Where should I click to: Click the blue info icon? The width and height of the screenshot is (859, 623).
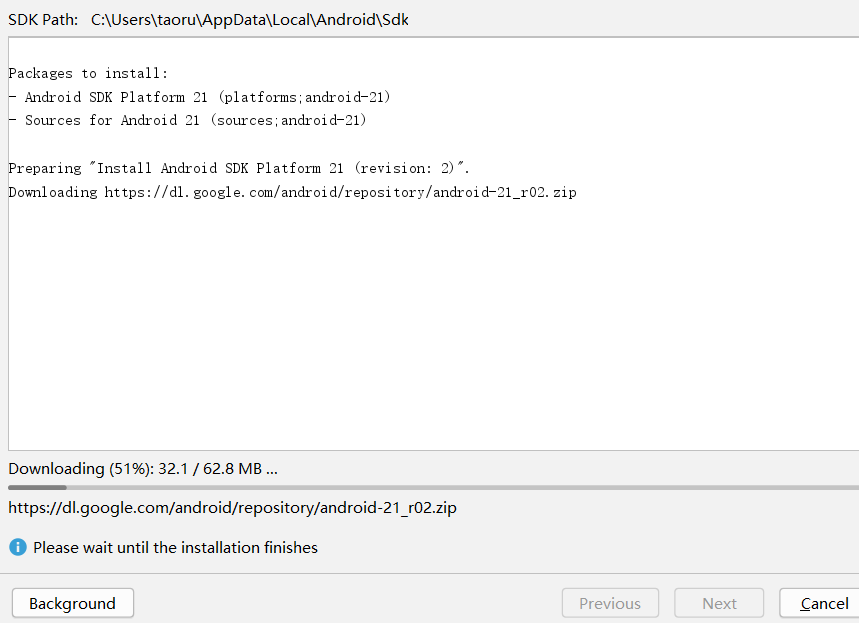tap(18, 547)
